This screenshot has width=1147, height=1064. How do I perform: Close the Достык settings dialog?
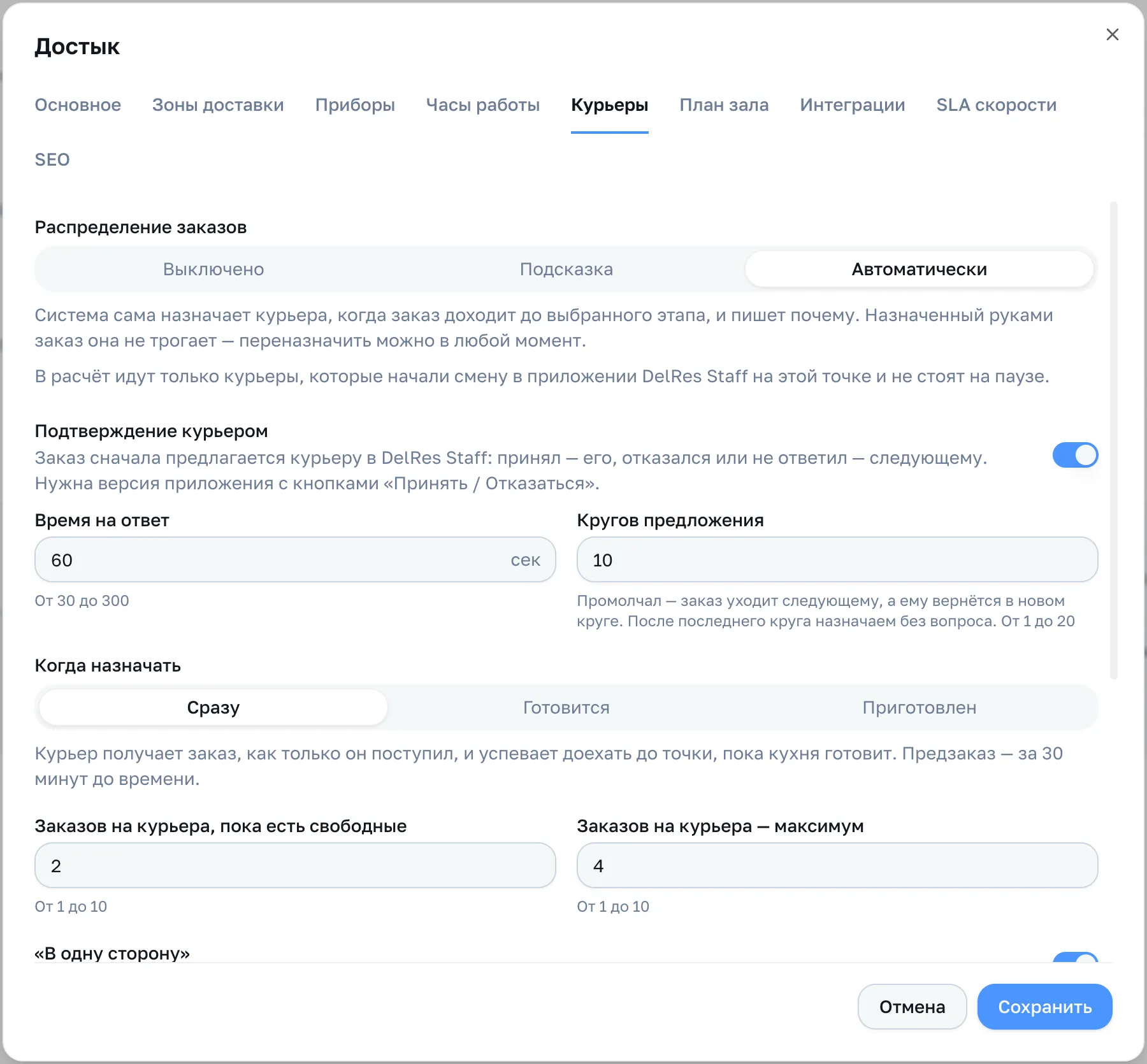(1112, 34)
